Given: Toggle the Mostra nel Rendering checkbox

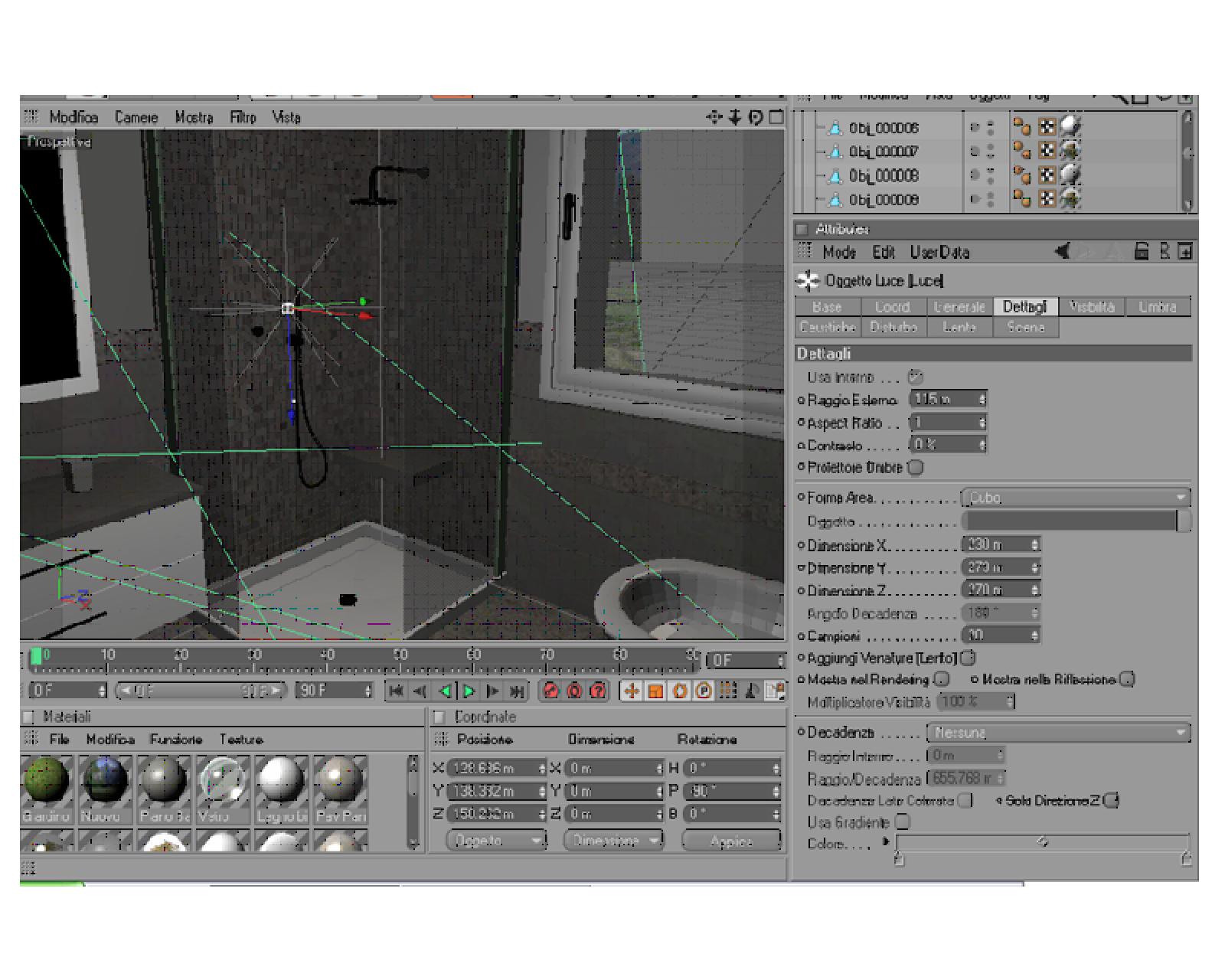Looking at the screenshot, I should (x=942, y=679).
